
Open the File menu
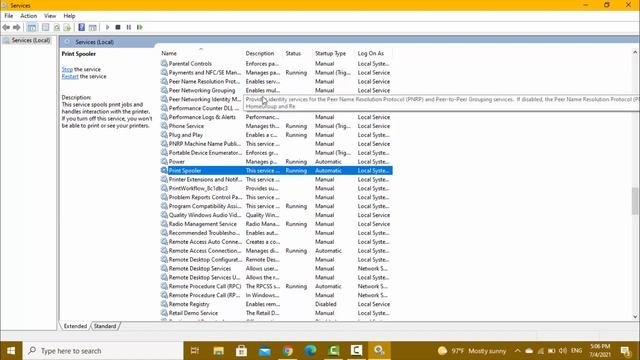click(9, 16)
